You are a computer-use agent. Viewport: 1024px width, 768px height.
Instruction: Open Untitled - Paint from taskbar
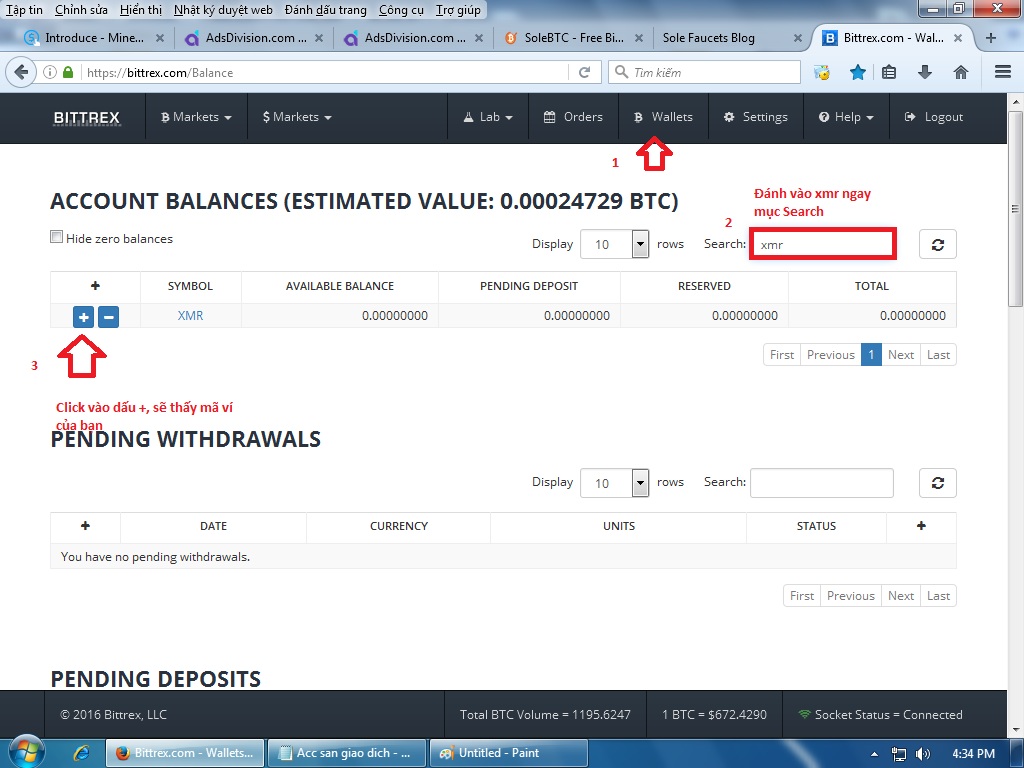[508, 753]
